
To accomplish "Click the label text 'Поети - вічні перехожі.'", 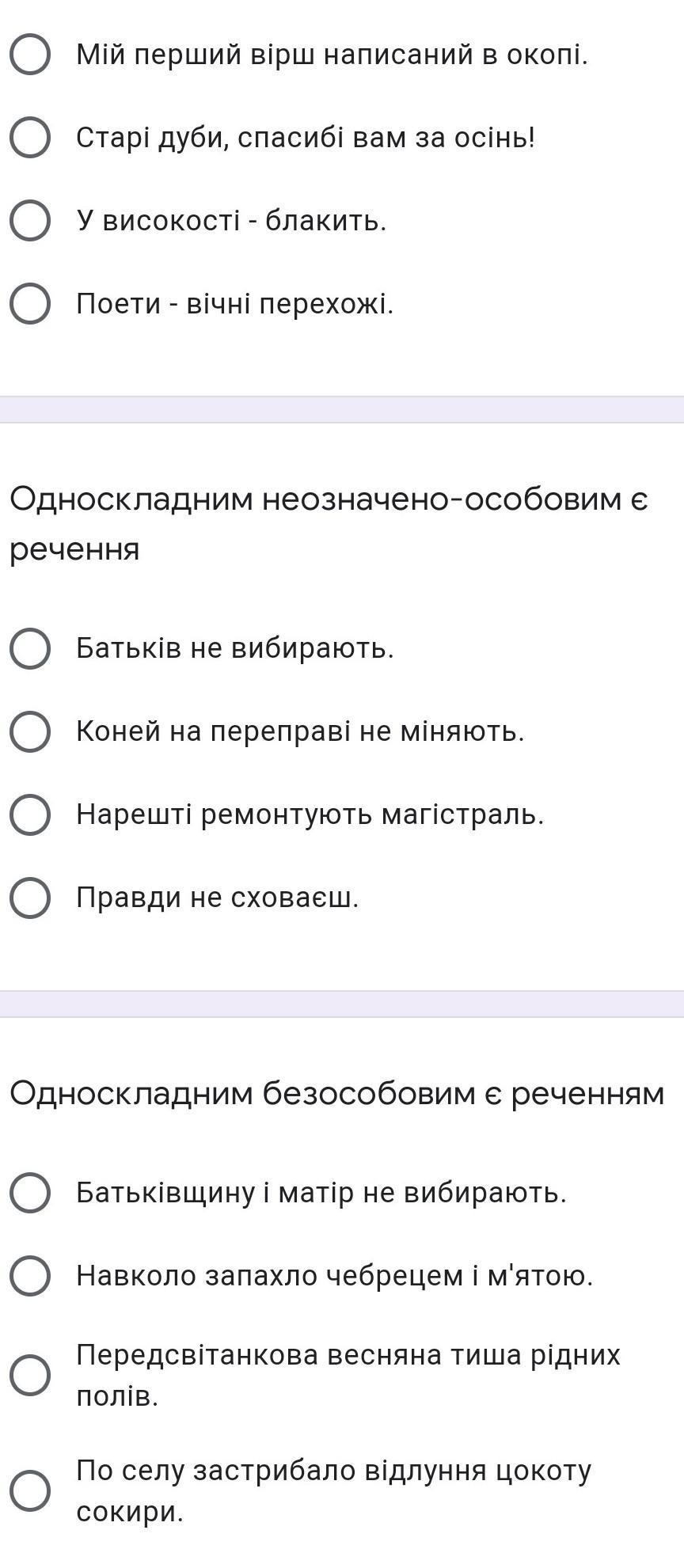I will point(234,304).
